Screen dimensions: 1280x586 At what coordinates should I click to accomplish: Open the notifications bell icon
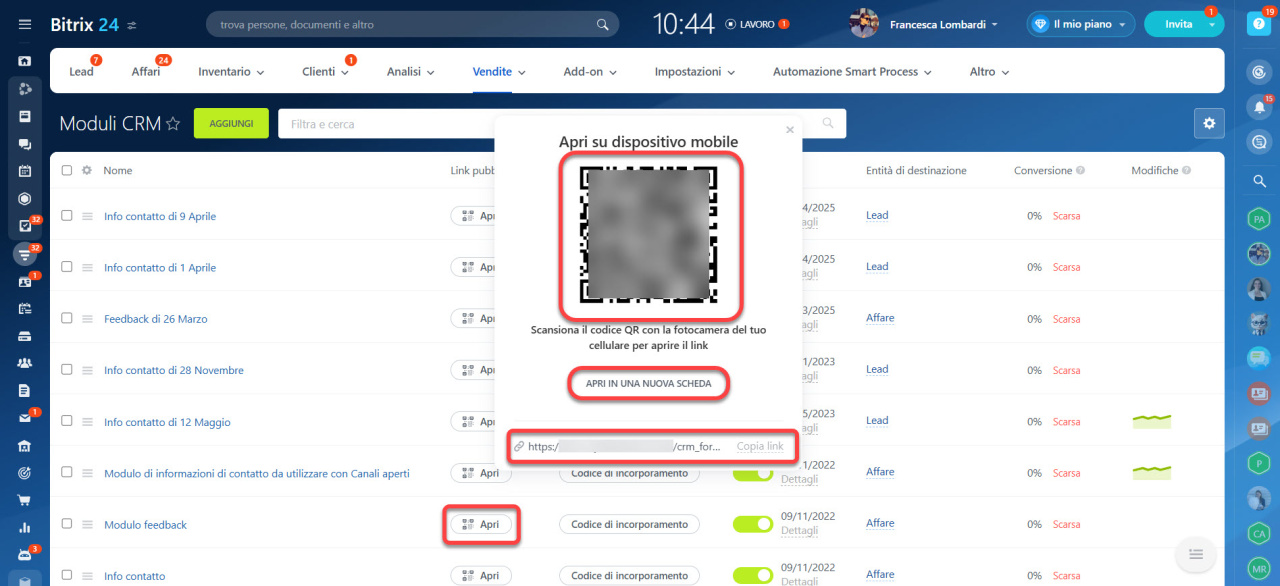coord(1258,107)
